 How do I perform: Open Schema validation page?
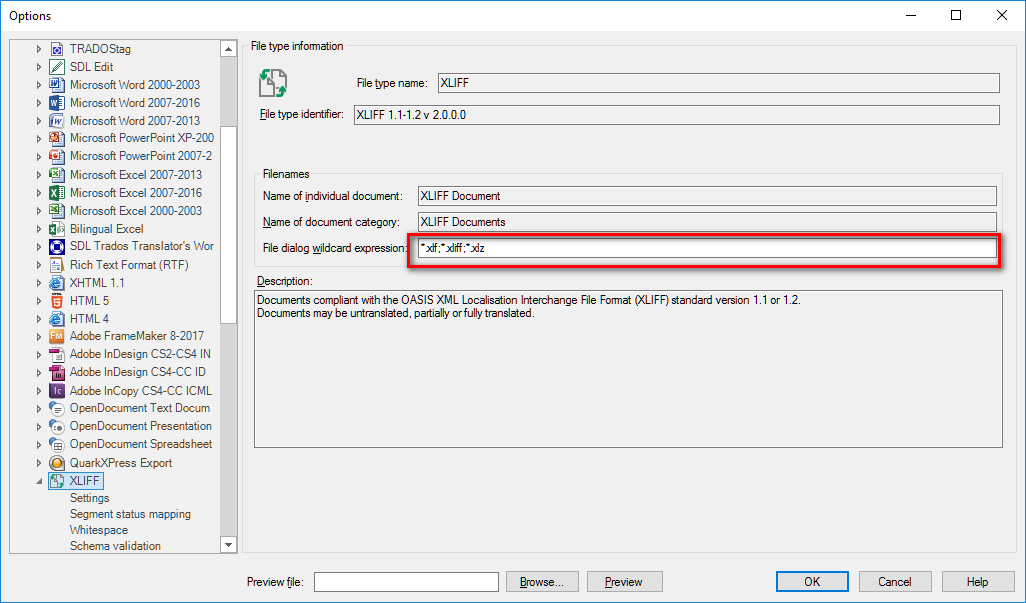(x=115, y=545)
